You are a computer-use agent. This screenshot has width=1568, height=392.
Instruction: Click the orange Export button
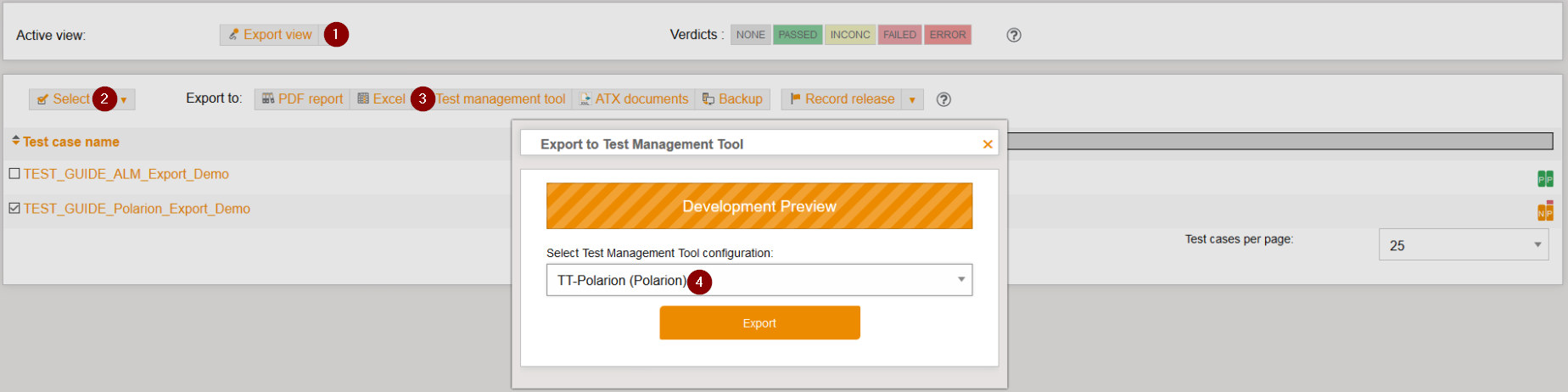point(759,323)
